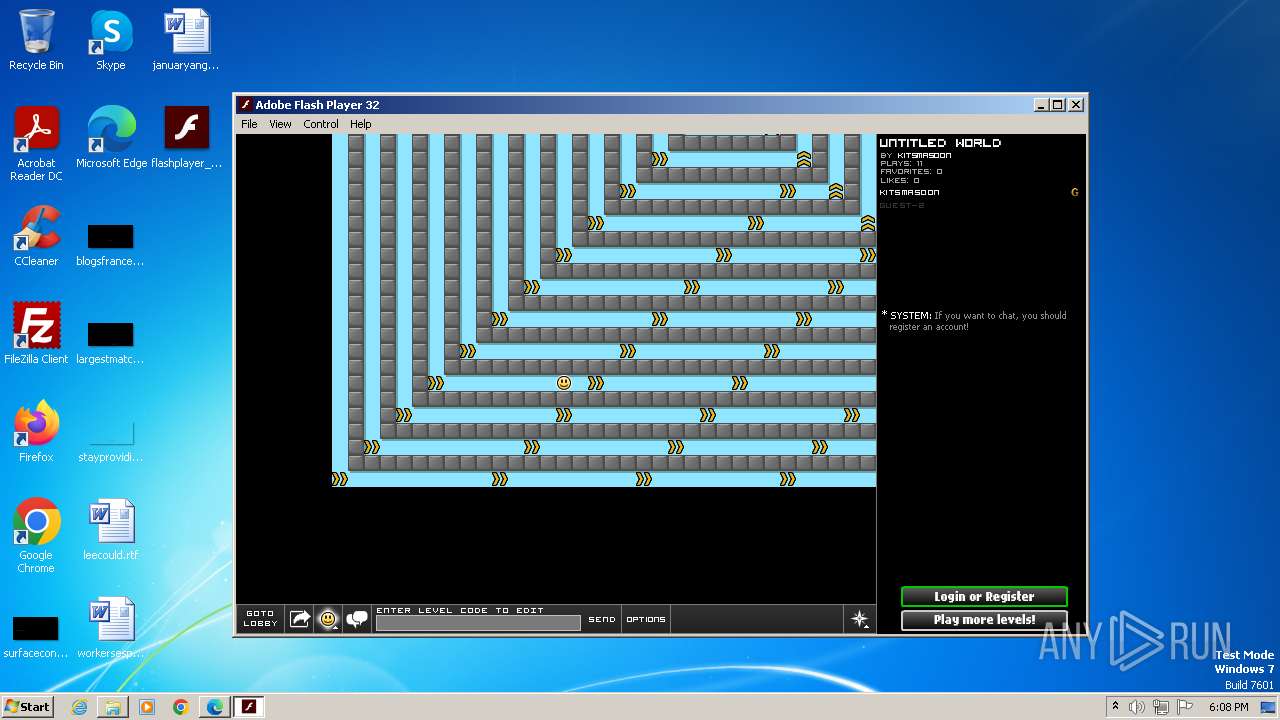Screen dimensions: 1280x720
Task: Click the compass star minimap icon
Action: [860, 619]
